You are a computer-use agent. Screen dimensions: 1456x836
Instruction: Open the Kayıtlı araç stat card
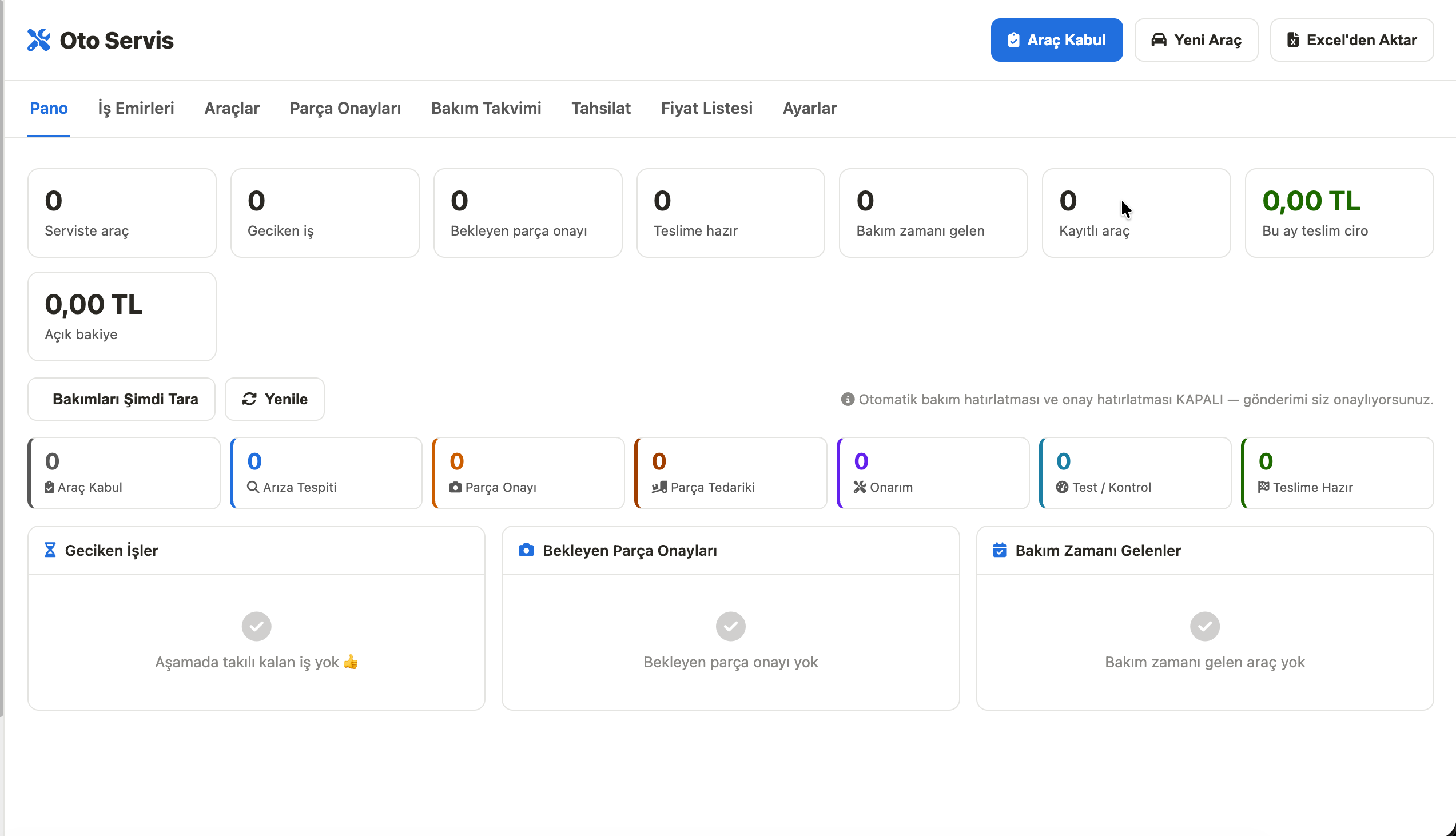point(1137,213)
